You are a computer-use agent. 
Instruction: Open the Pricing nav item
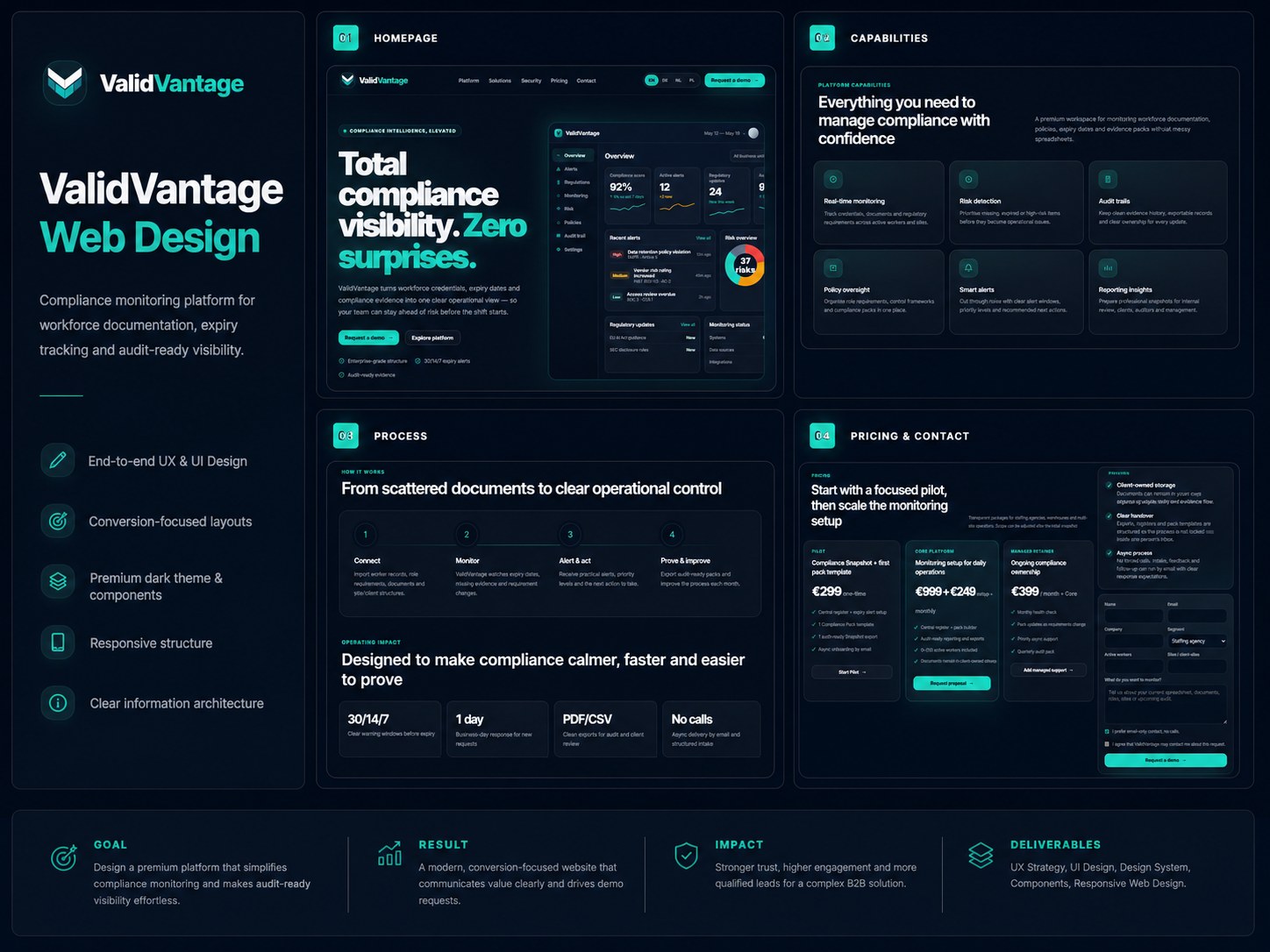[x=559, y=81]
